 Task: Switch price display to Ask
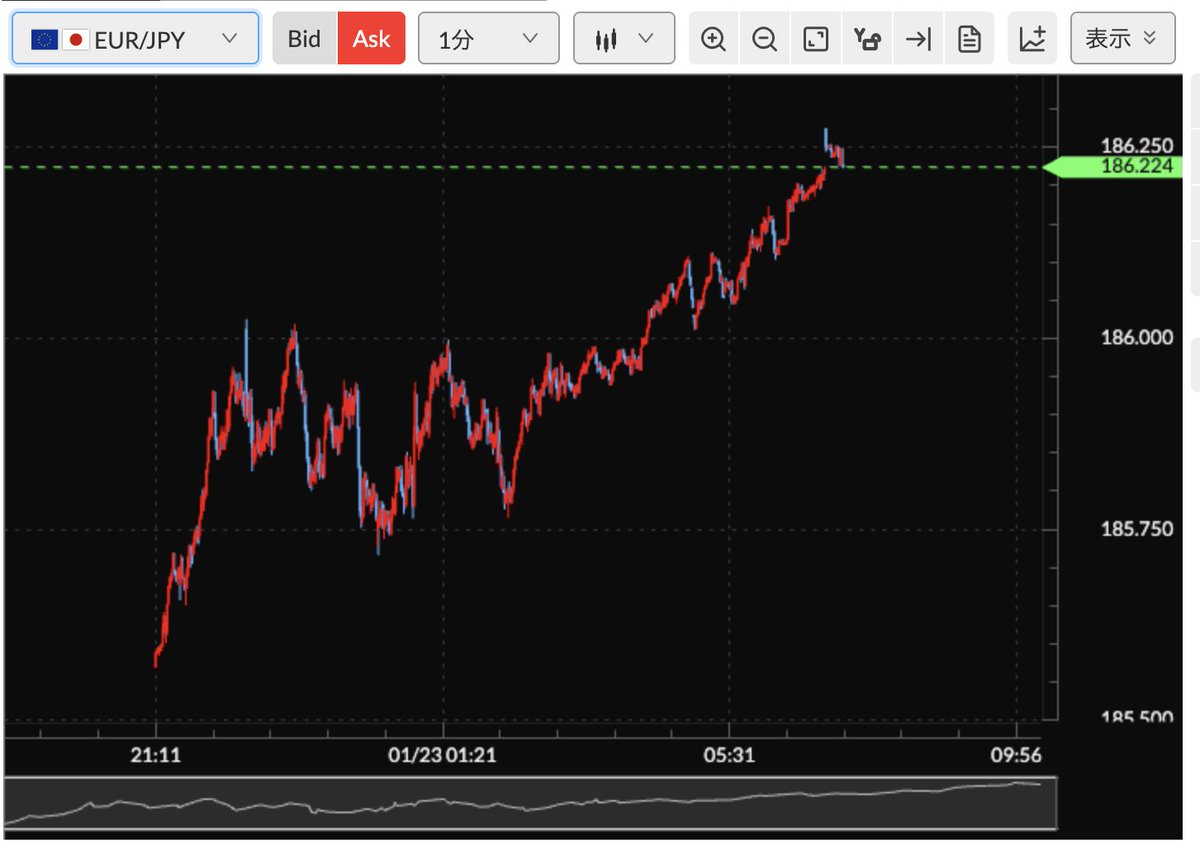point(371,39)
